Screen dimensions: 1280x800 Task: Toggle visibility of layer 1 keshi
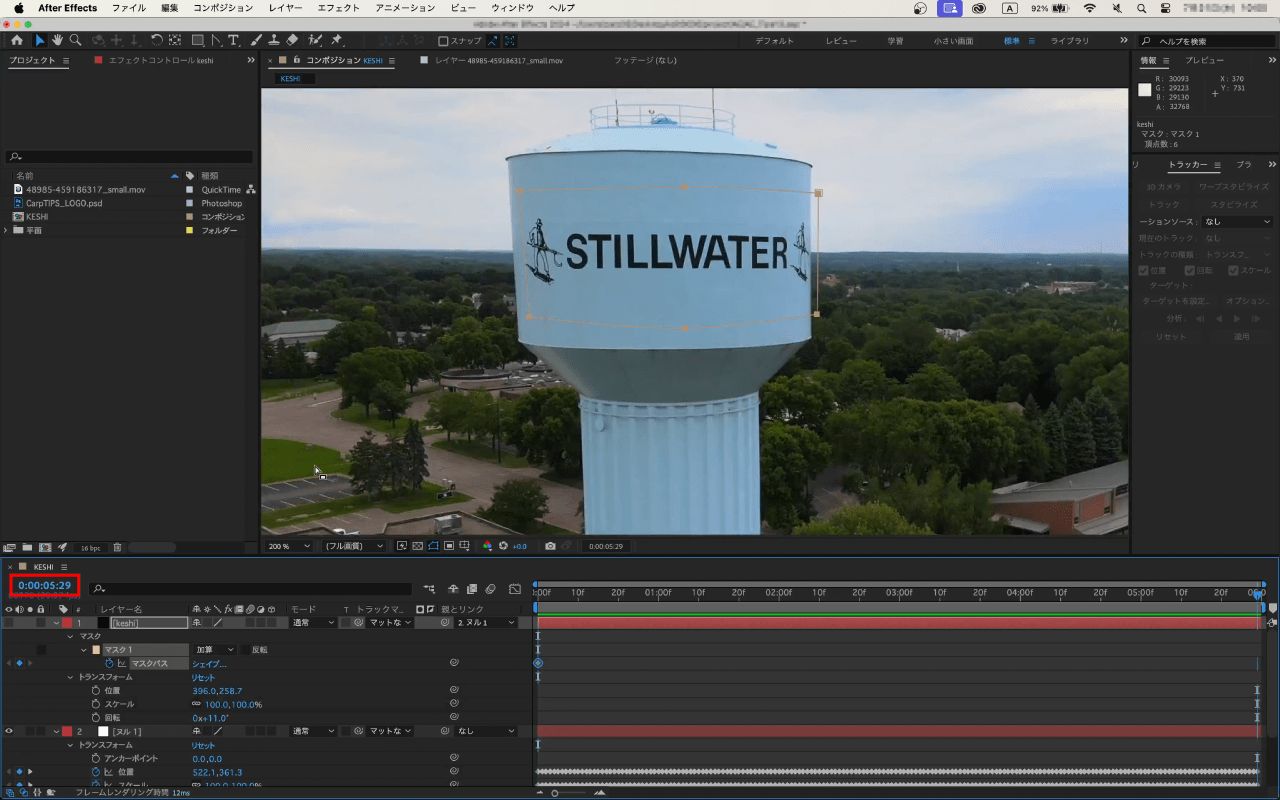(9, 622)
